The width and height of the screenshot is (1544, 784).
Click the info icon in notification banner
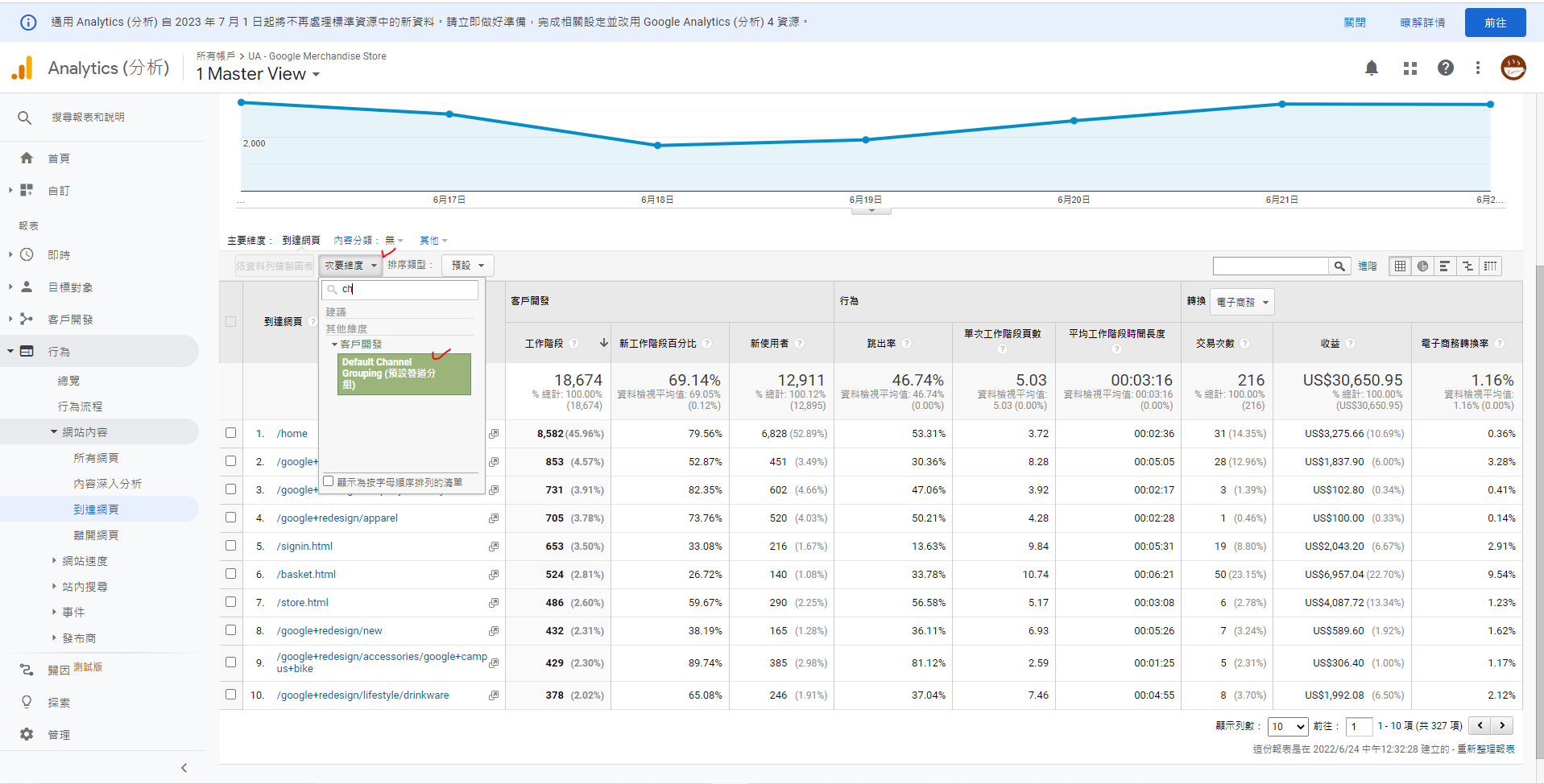[x=28, y=22]
